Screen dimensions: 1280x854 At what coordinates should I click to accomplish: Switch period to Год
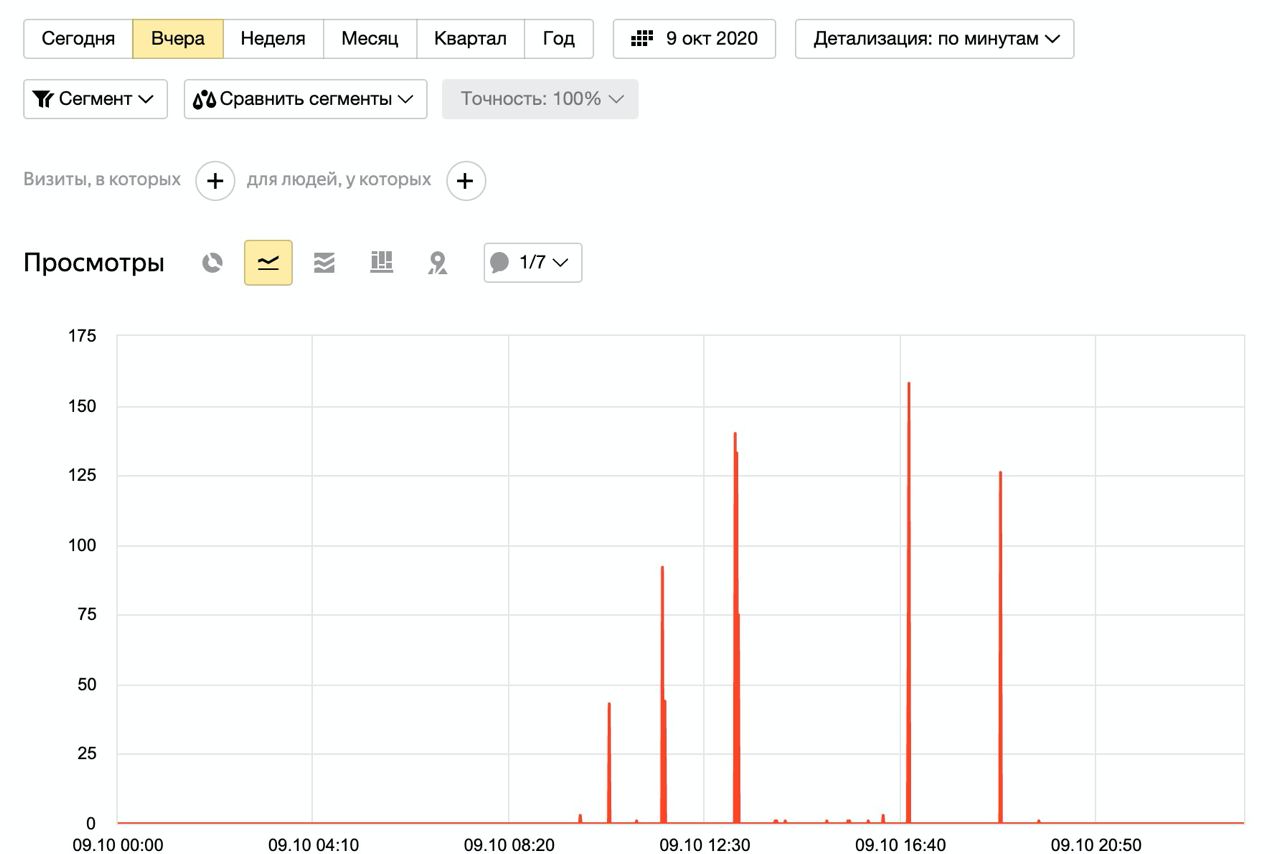tap(559, 39)
